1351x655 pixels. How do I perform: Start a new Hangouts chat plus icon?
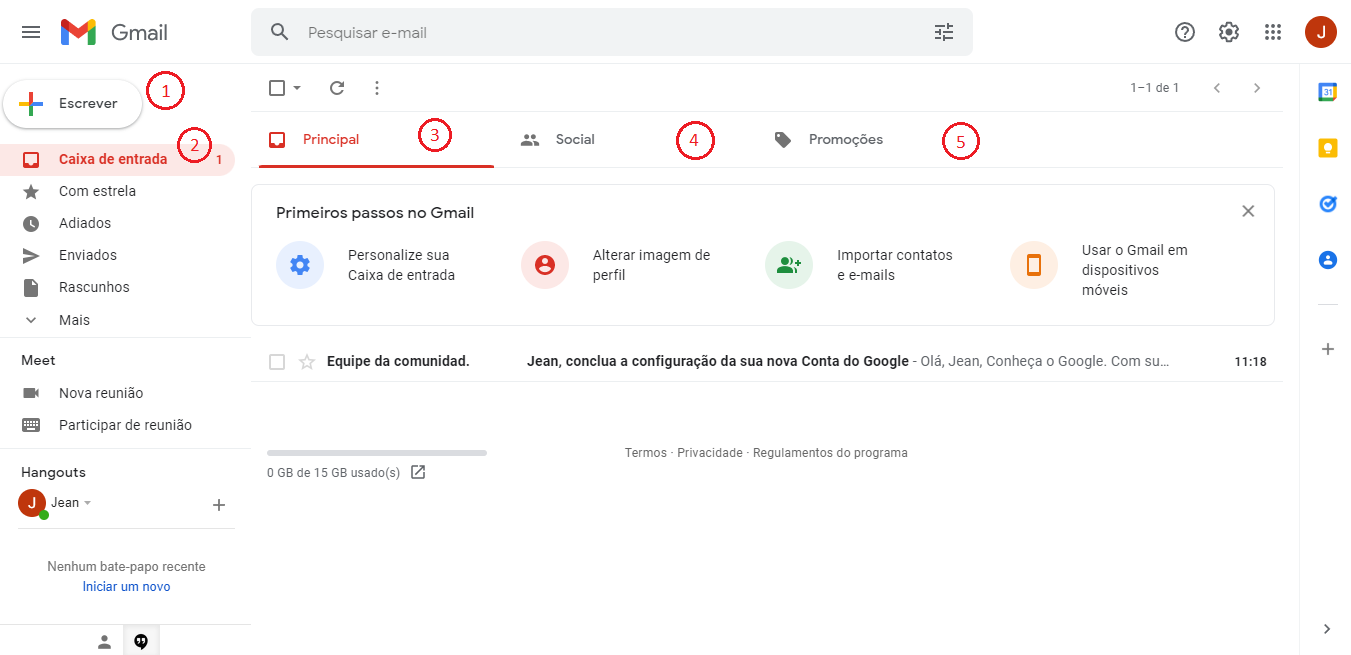tap(219, 505)
